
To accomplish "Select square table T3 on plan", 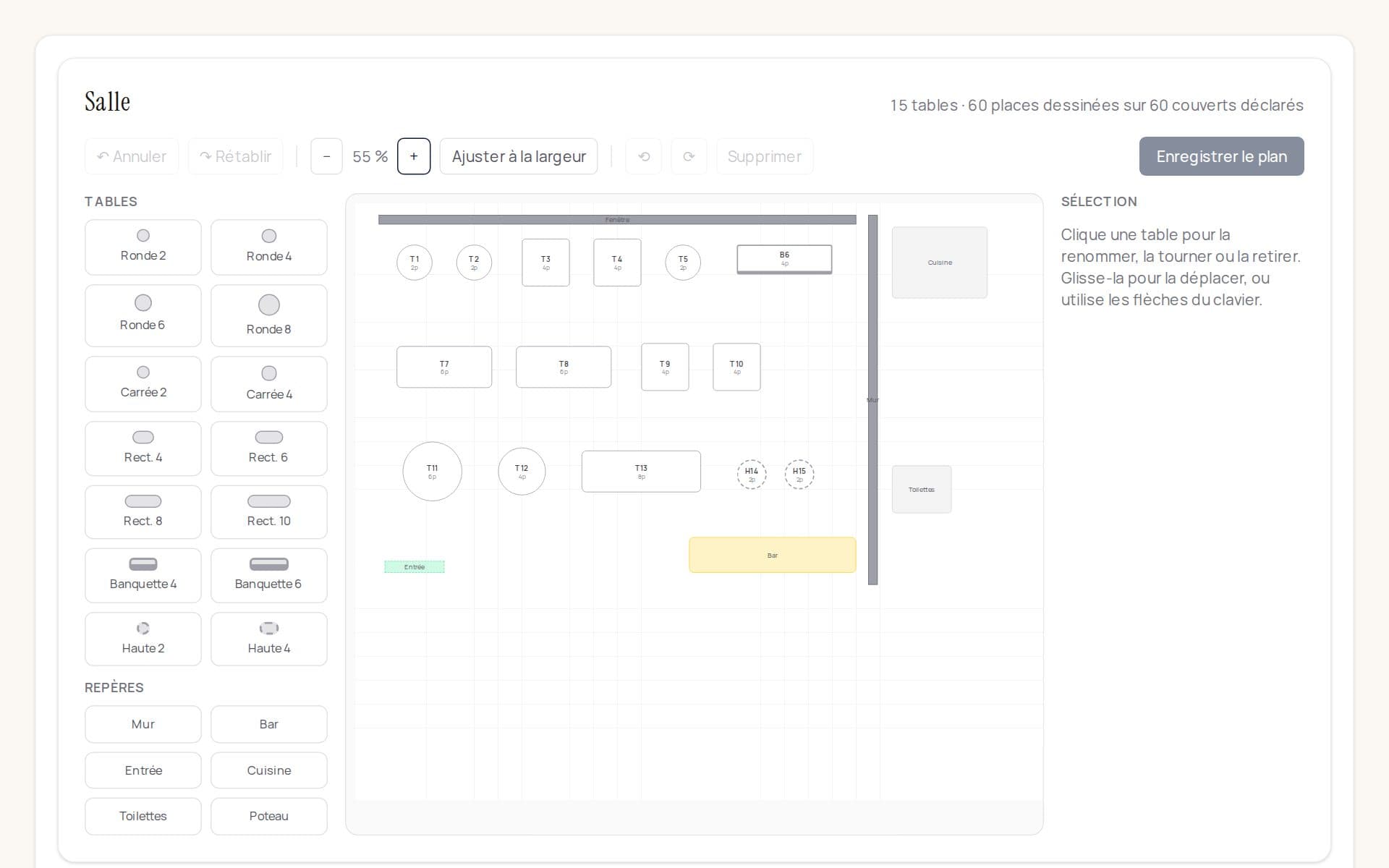I will pyautogui.click(x=545, y=263).
